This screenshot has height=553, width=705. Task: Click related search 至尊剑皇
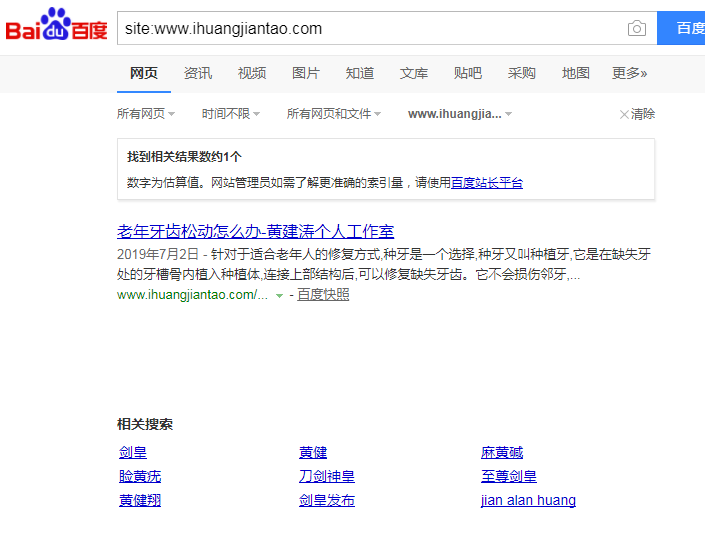pos(509,476)
